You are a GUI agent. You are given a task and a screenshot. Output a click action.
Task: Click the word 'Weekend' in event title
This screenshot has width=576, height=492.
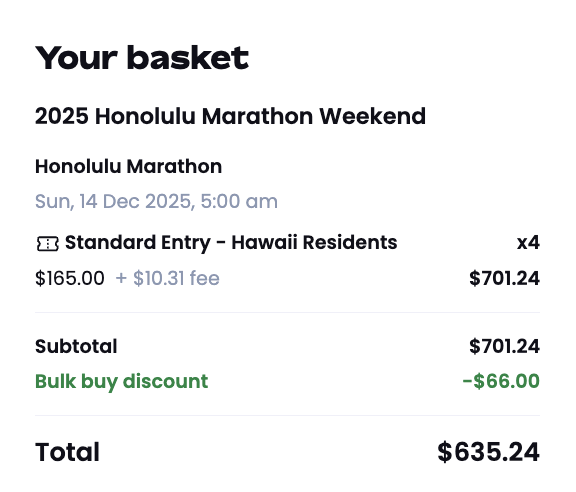pos(372,116)
